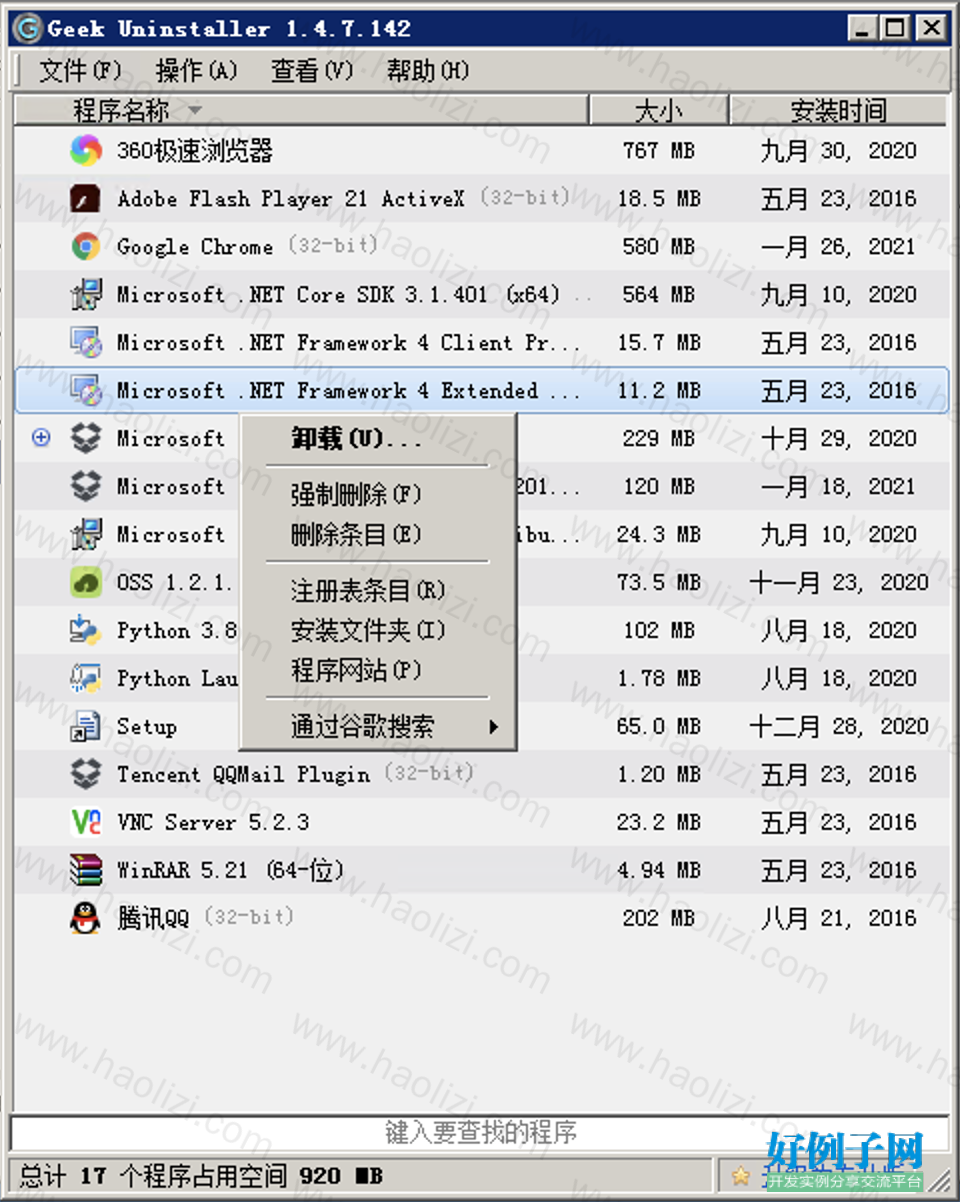
Task: Select 删除条目(E) in the context menu
Action: point(378,534)
